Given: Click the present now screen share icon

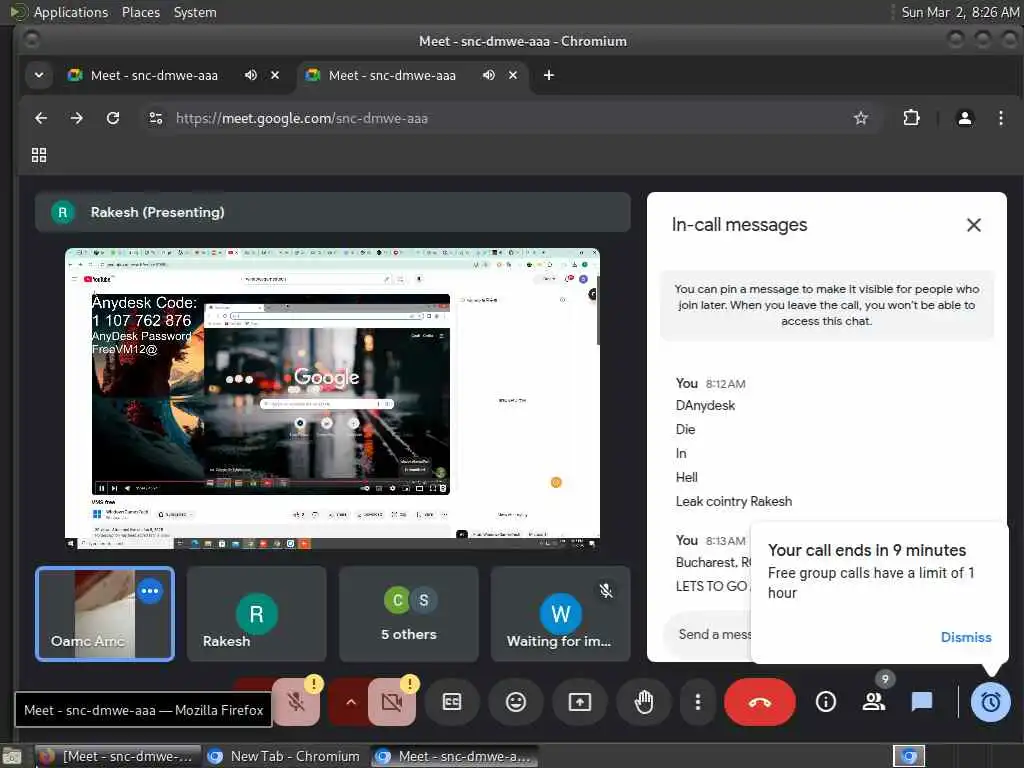Looking at the screenshot, I should [x=579, y=702].
